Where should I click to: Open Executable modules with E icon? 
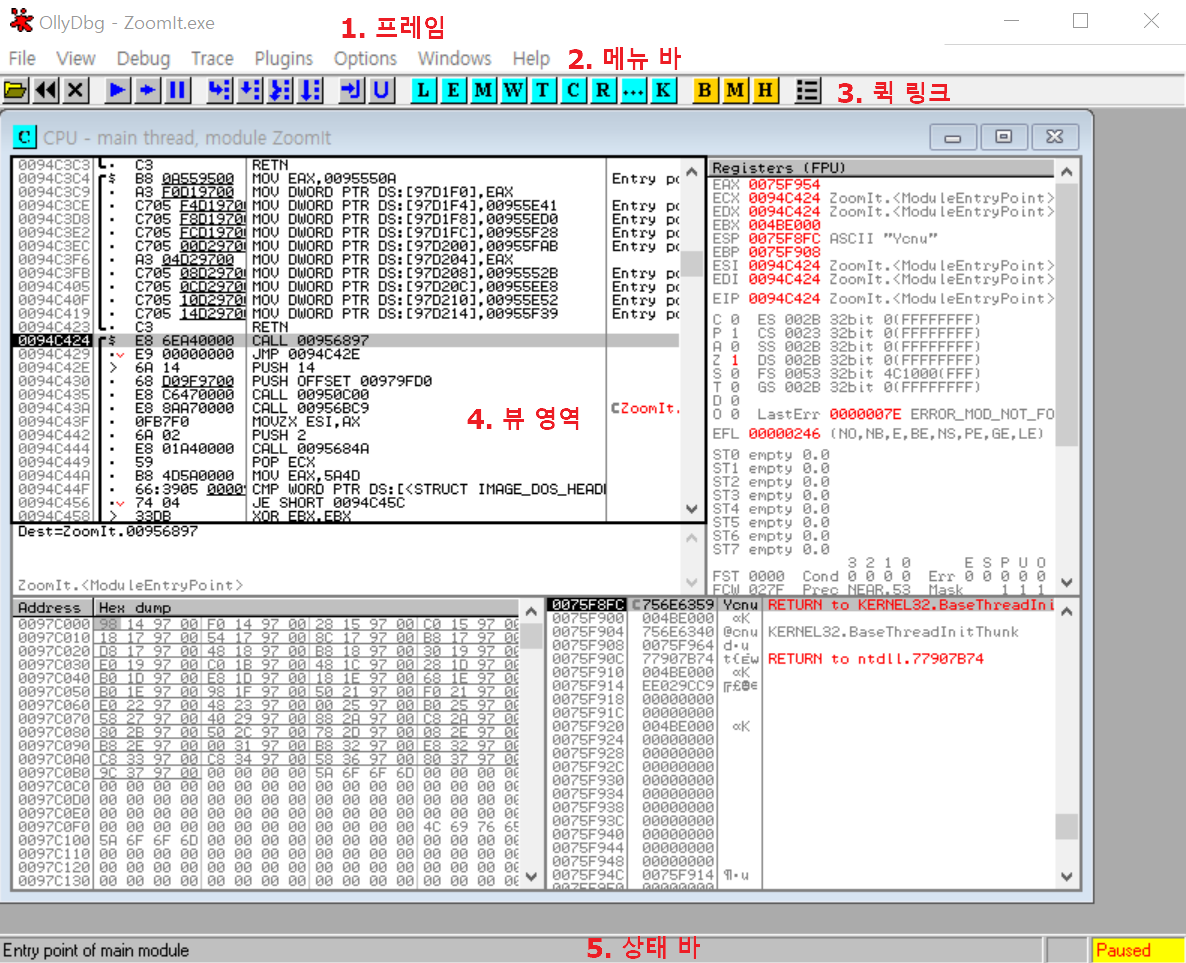click(453, 90)
